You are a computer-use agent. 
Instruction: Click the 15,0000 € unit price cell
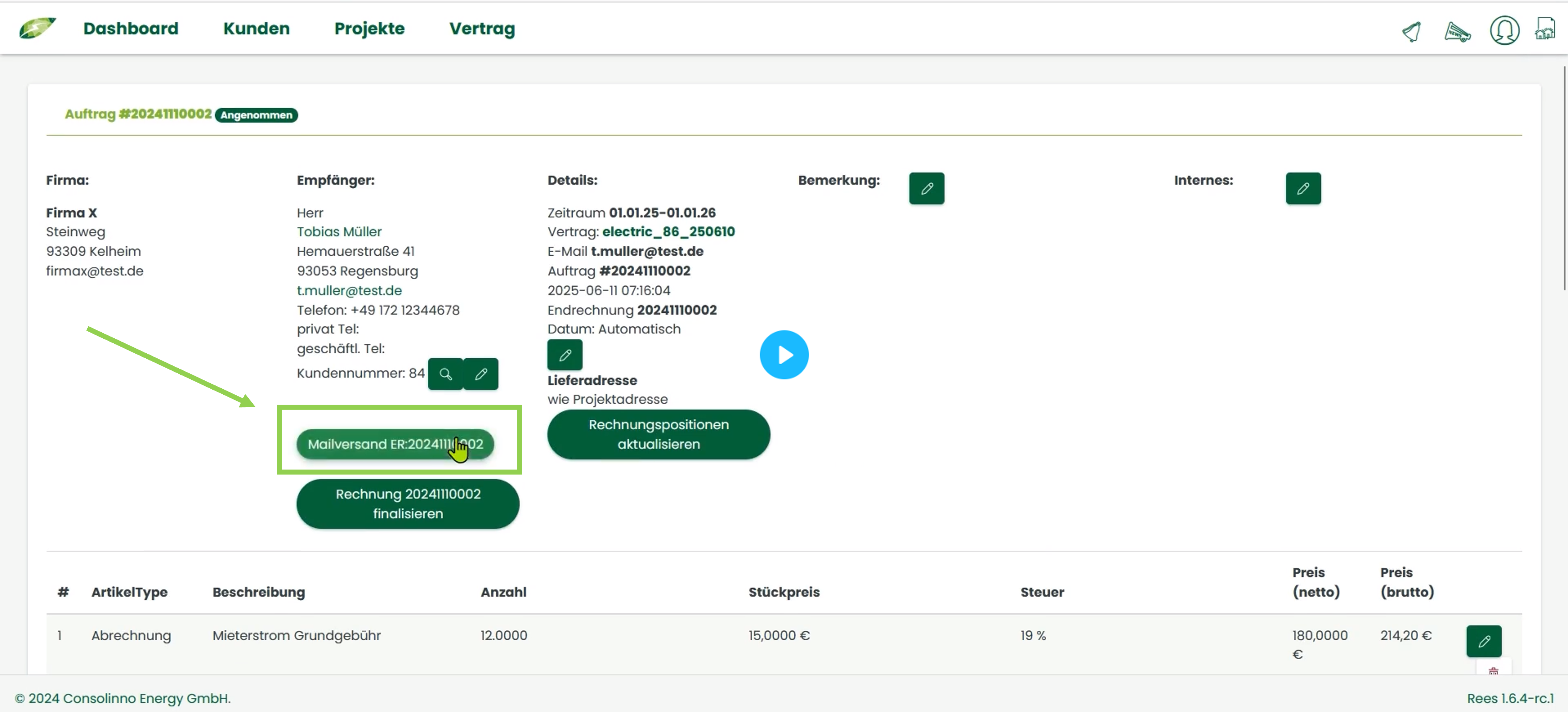tap(779, 635)
